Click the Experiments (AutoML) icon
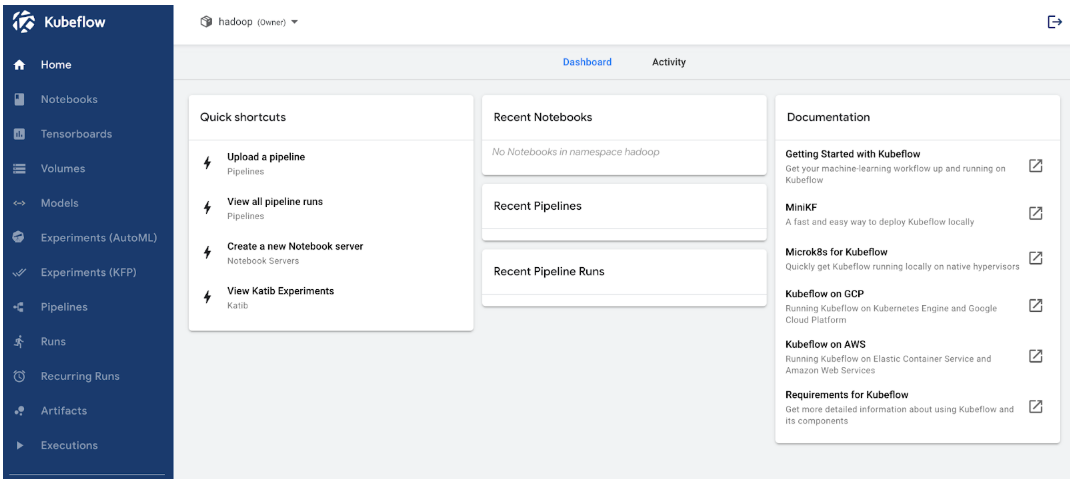1076x486 pixels. [19, 238]
